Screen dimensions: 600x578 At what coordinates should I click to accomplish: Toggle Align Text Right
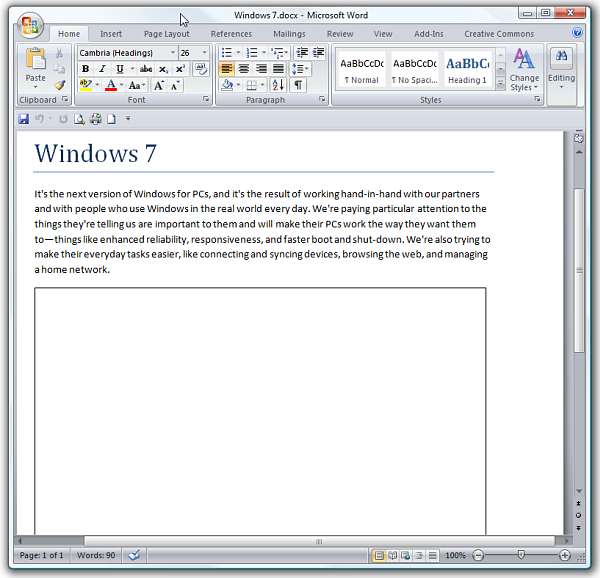click(261, 69)
